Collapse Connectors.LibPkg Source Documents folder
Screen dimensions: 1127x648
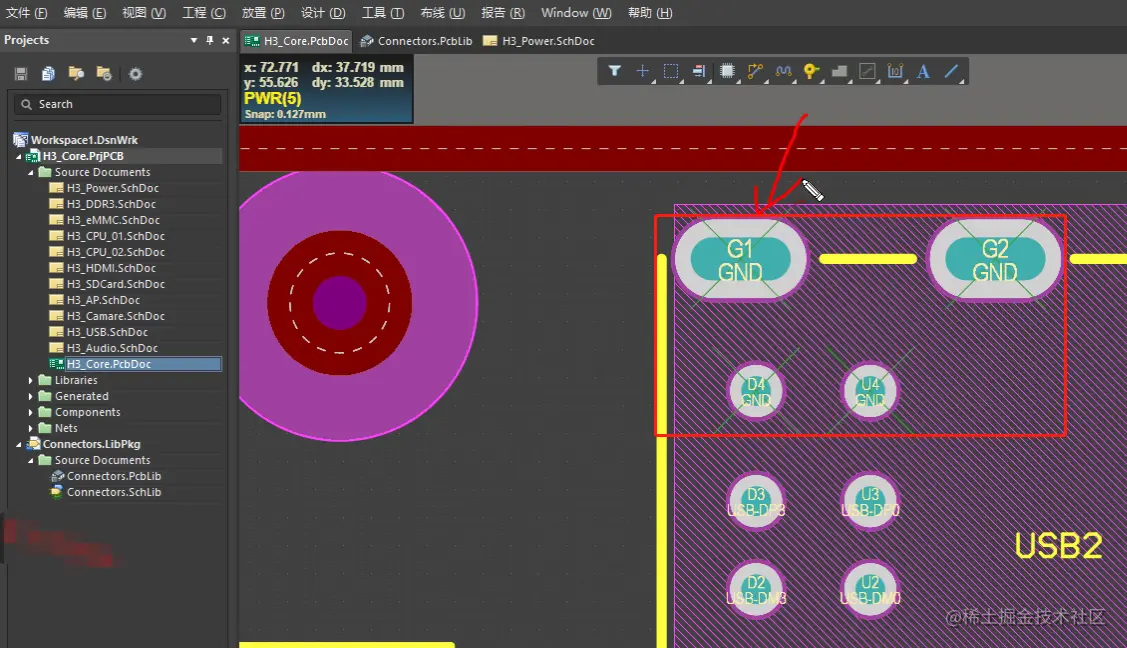tap(31, 460)
